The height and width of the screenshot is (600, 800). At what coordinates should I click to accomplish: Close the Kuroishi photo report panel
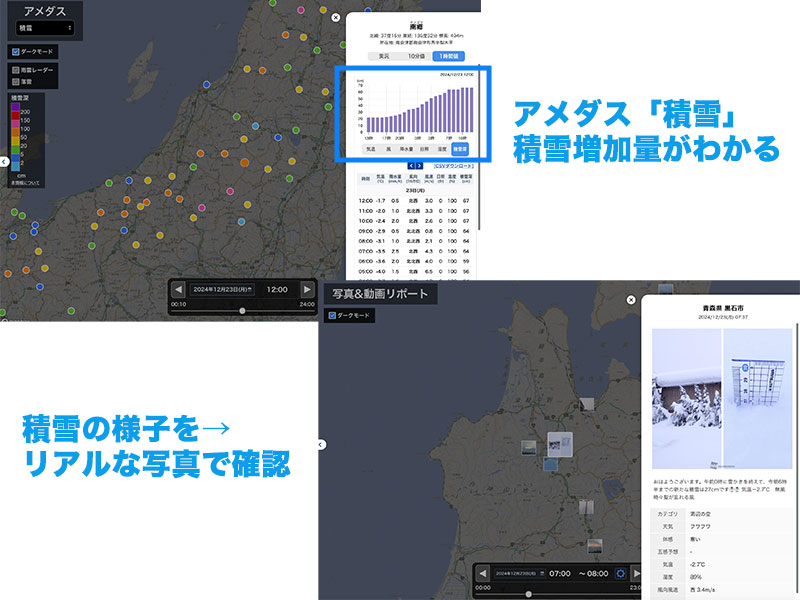click(x=630, y=299)
